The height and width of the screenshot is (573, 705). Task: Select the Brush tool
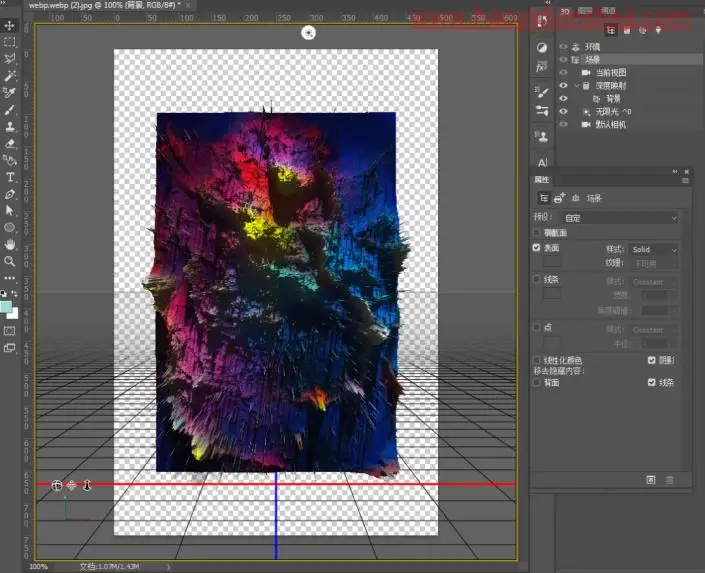(9, 110)
